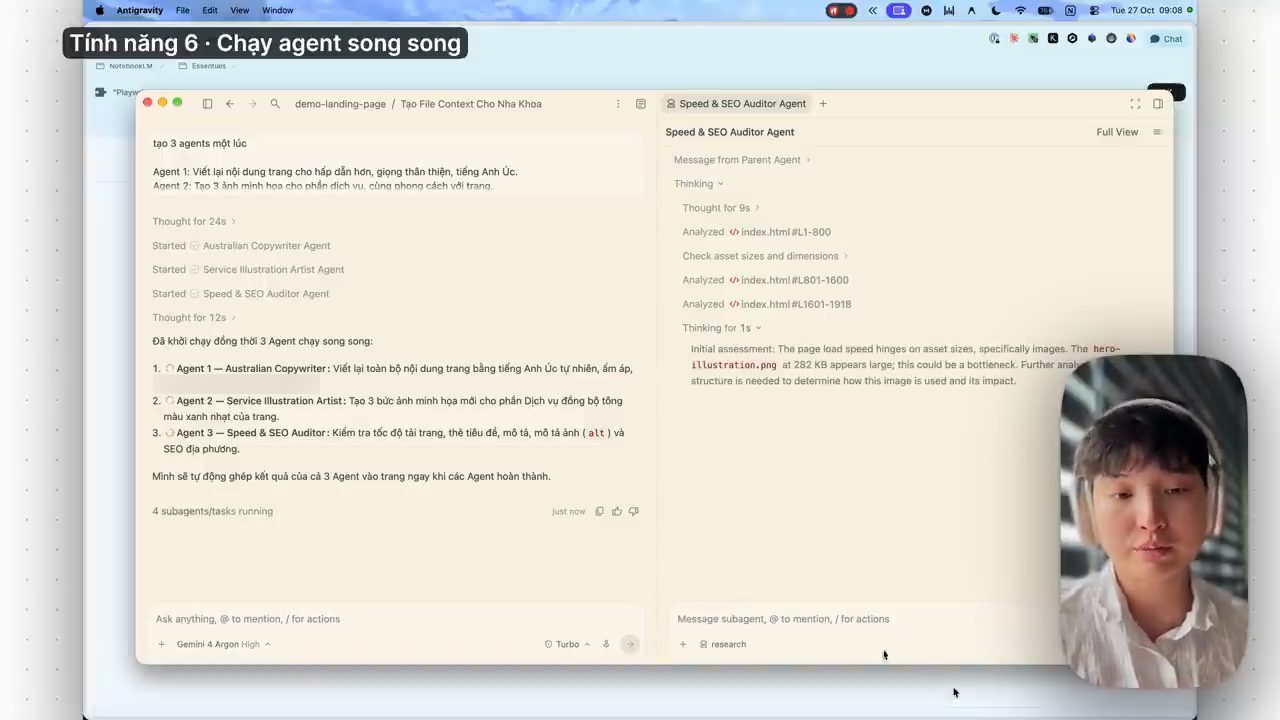Toggle the right side panel icon
This screenshot has width=1280, height=720.
tap(1158, 104)
